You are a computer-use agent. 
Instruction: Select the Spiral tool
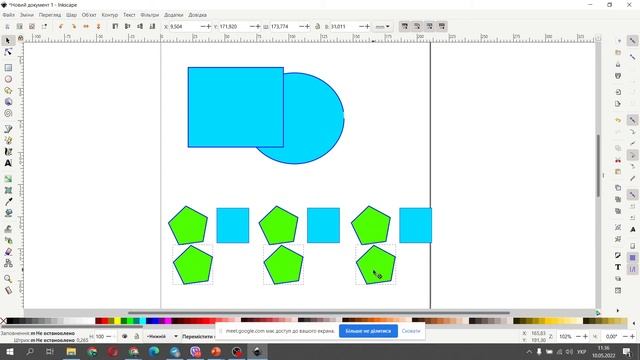(8, 113)
